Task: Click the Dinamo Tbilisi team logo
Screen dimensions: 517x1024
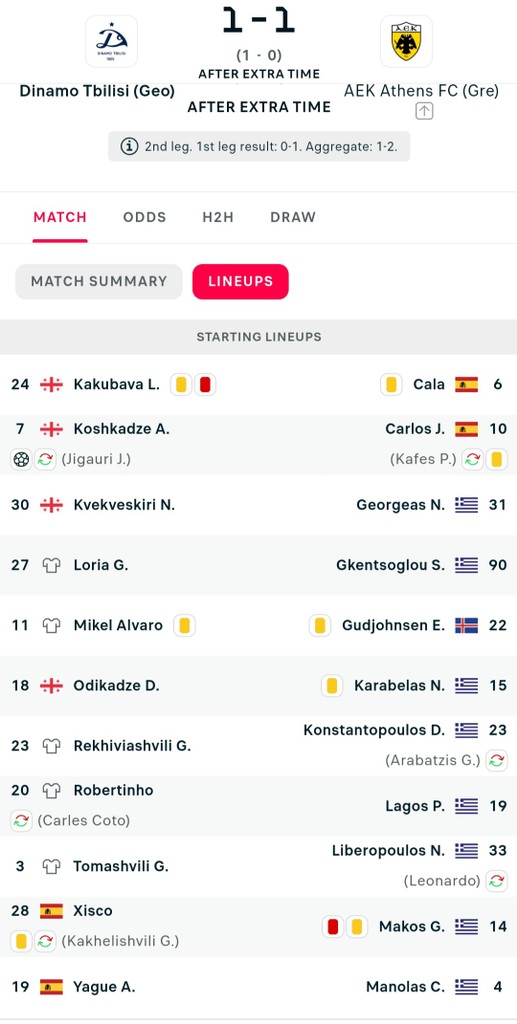Action: 112,41
